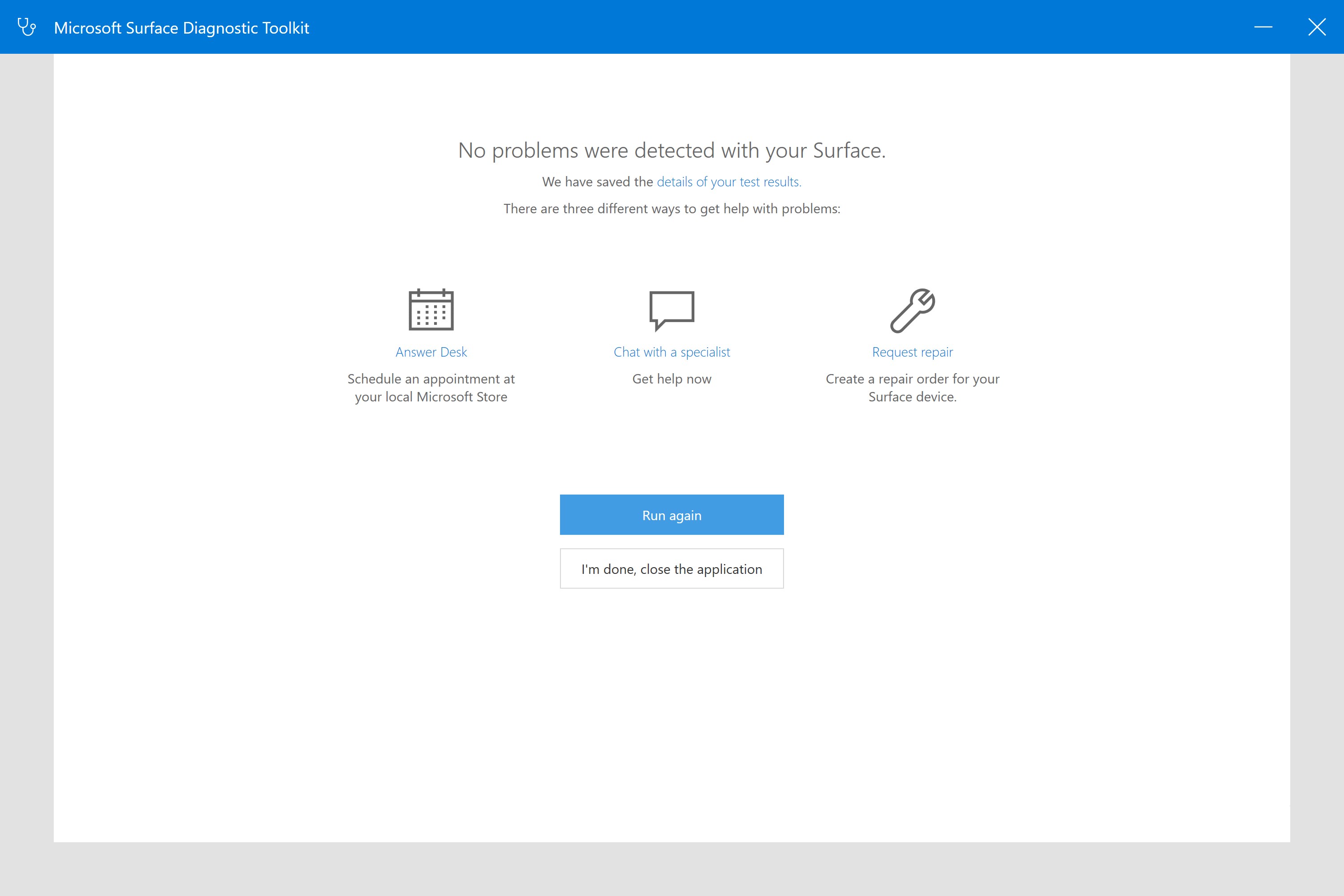
Task: Open the Request repair link
Action: tap(911, 351)
